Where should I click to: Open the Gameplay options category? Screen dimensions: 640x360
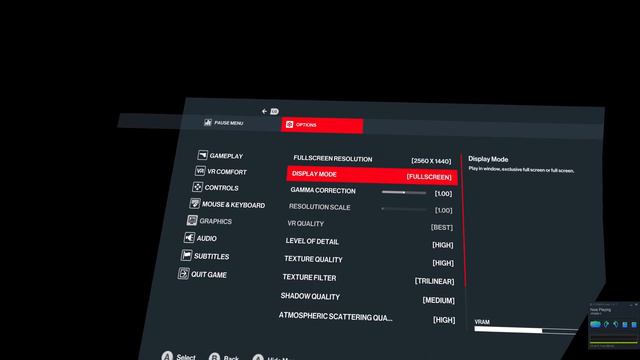click(x=220, y=156)
